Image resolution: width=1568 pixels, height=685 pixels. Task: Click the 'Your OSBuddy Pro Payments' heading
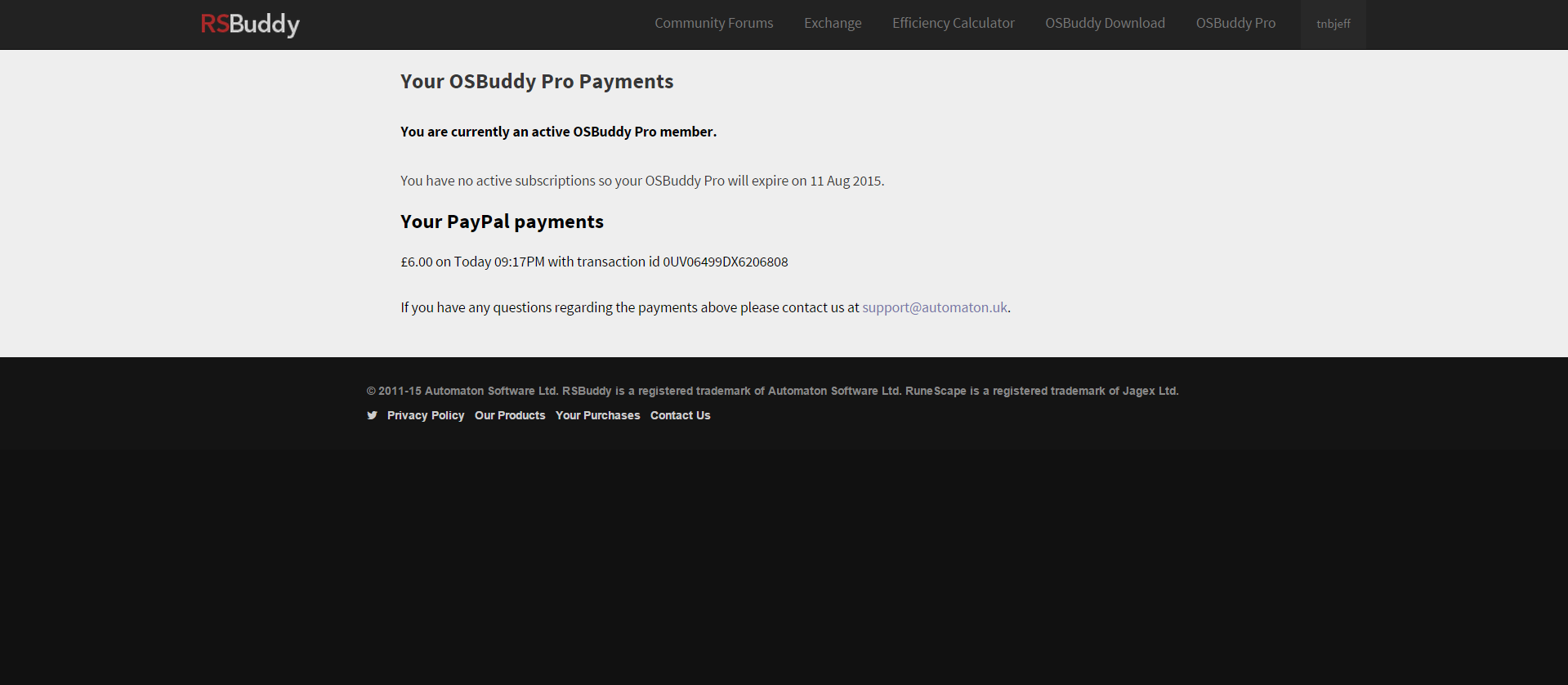[x=537, y=82]
